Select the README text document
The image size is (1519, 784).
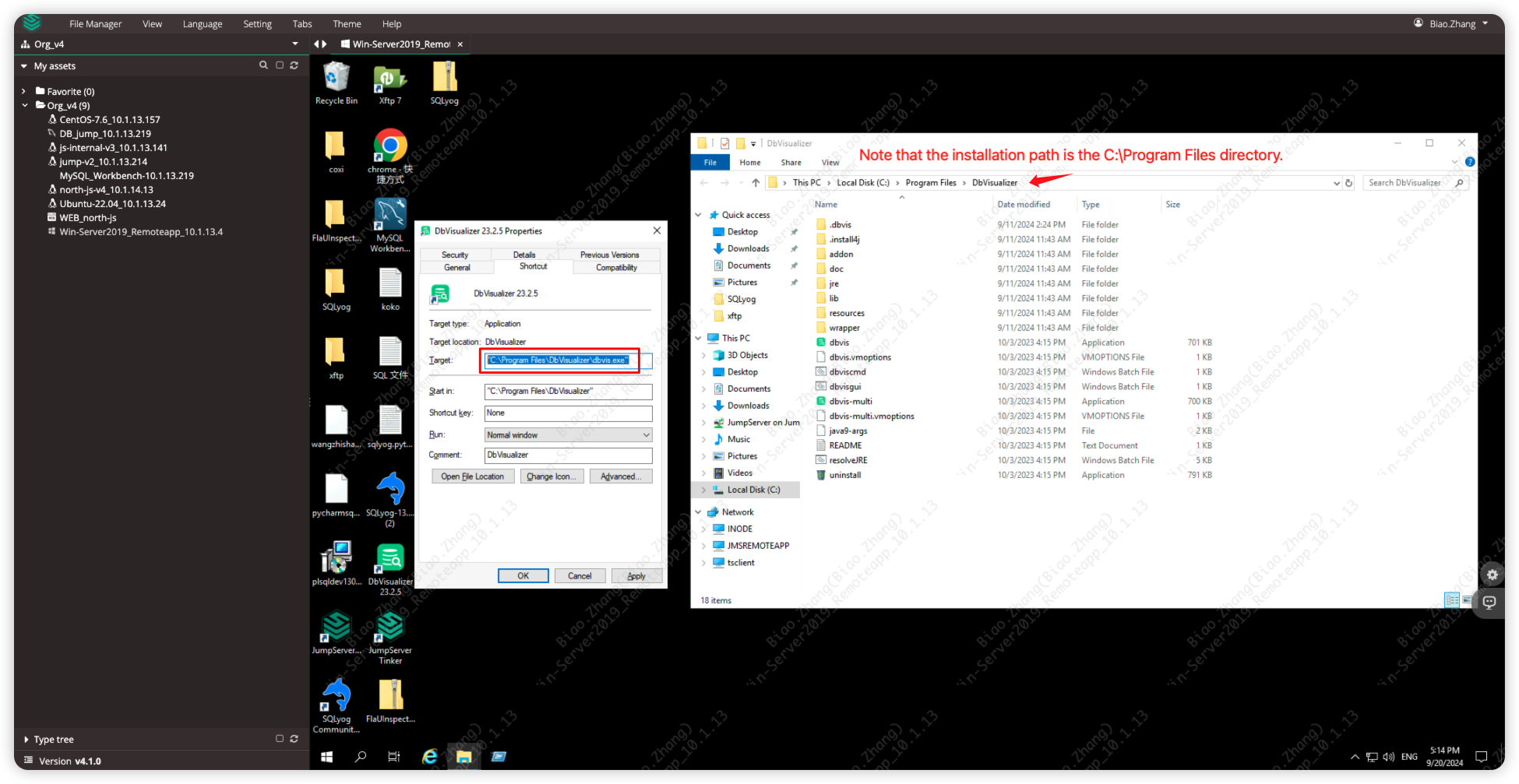pyautogui.click(x=845, y=445)
